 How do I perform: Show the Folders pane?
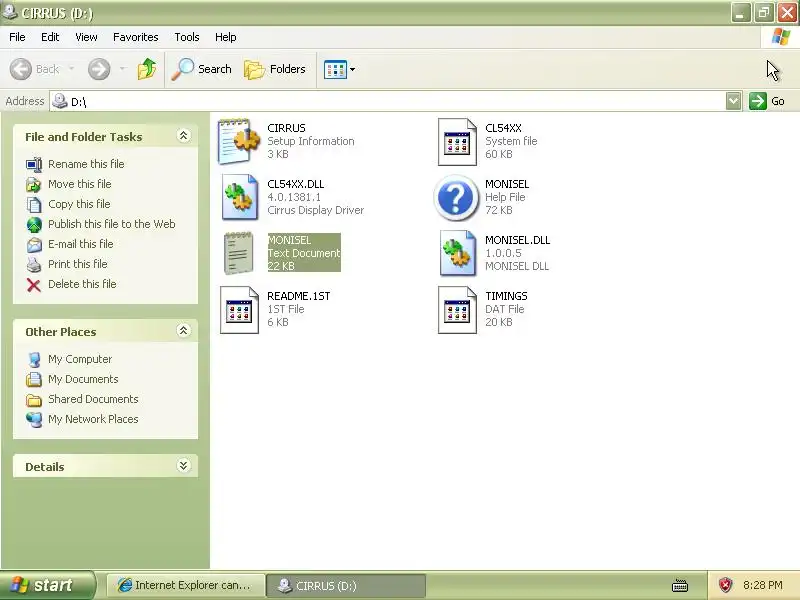coord(275,69)
